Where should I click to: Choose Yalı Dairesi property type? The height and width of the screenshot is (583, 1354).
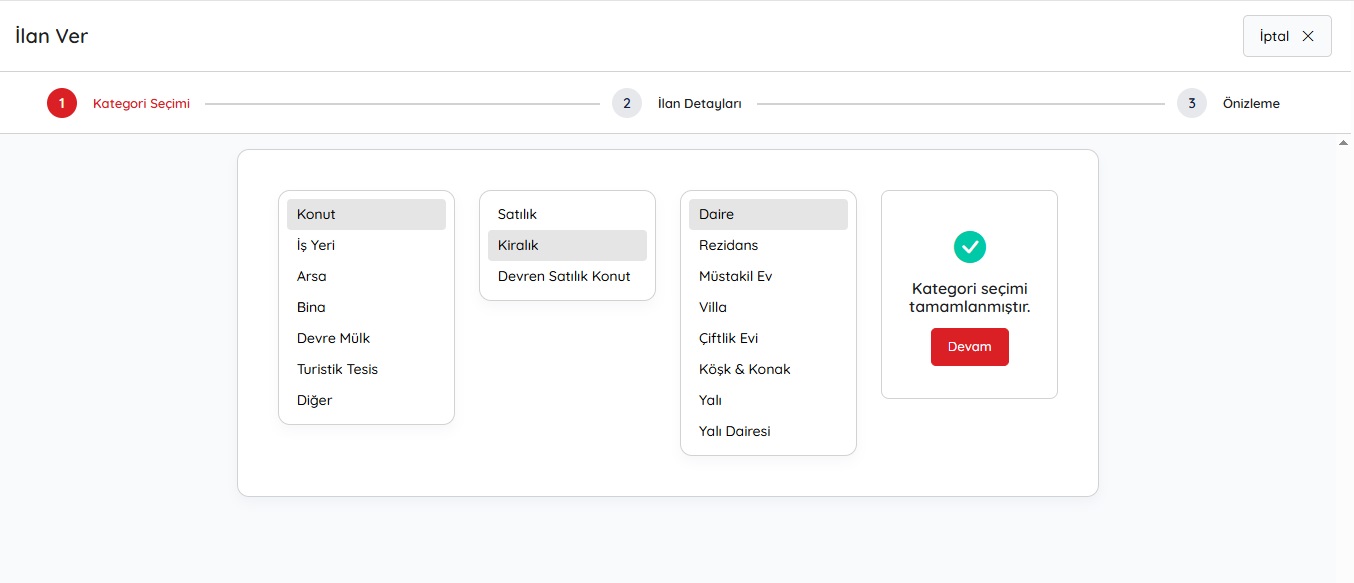pyautogui.click(x=734, y=431)
